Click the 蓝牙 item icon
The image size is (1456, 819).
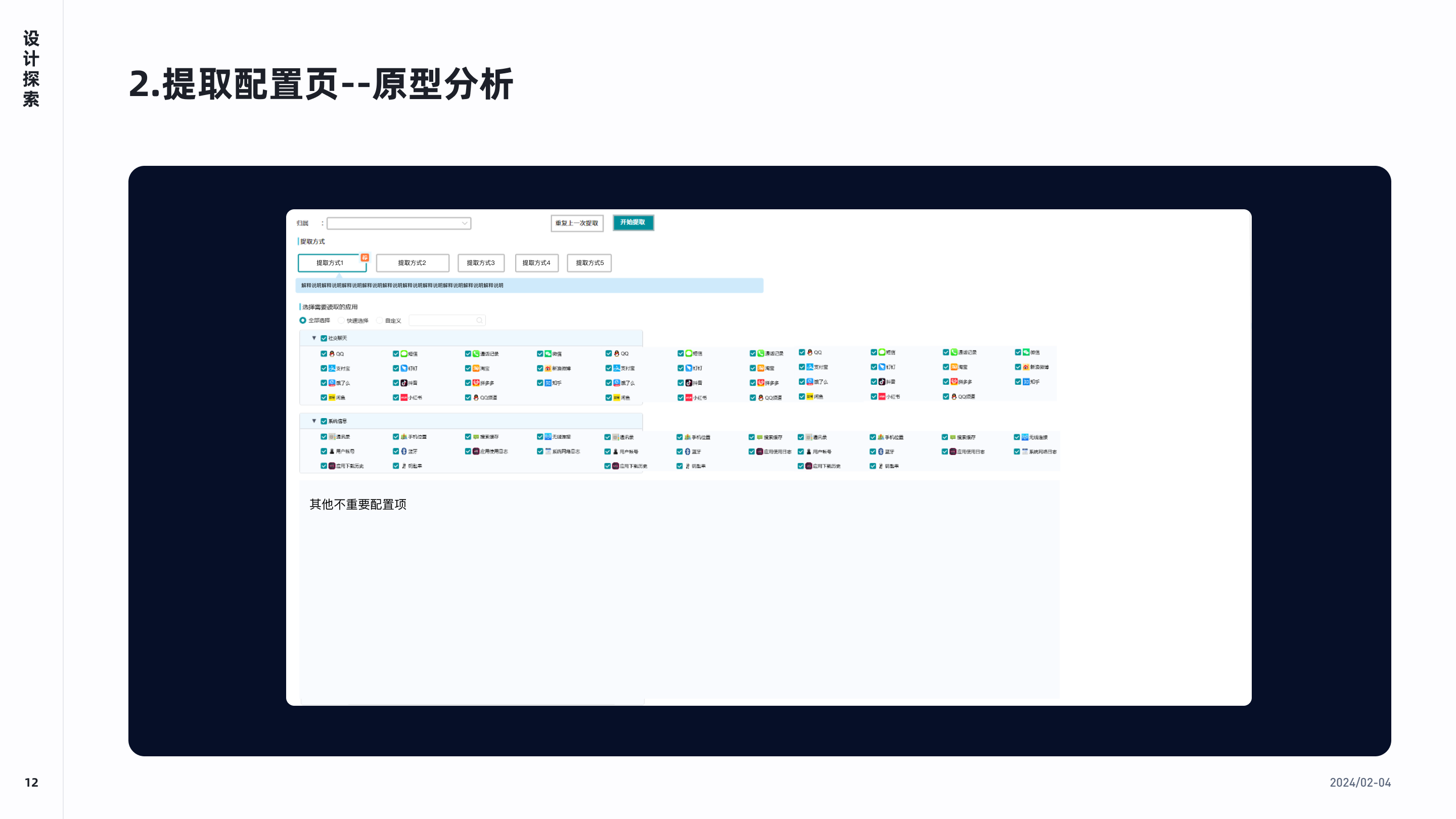click(404, 451)
